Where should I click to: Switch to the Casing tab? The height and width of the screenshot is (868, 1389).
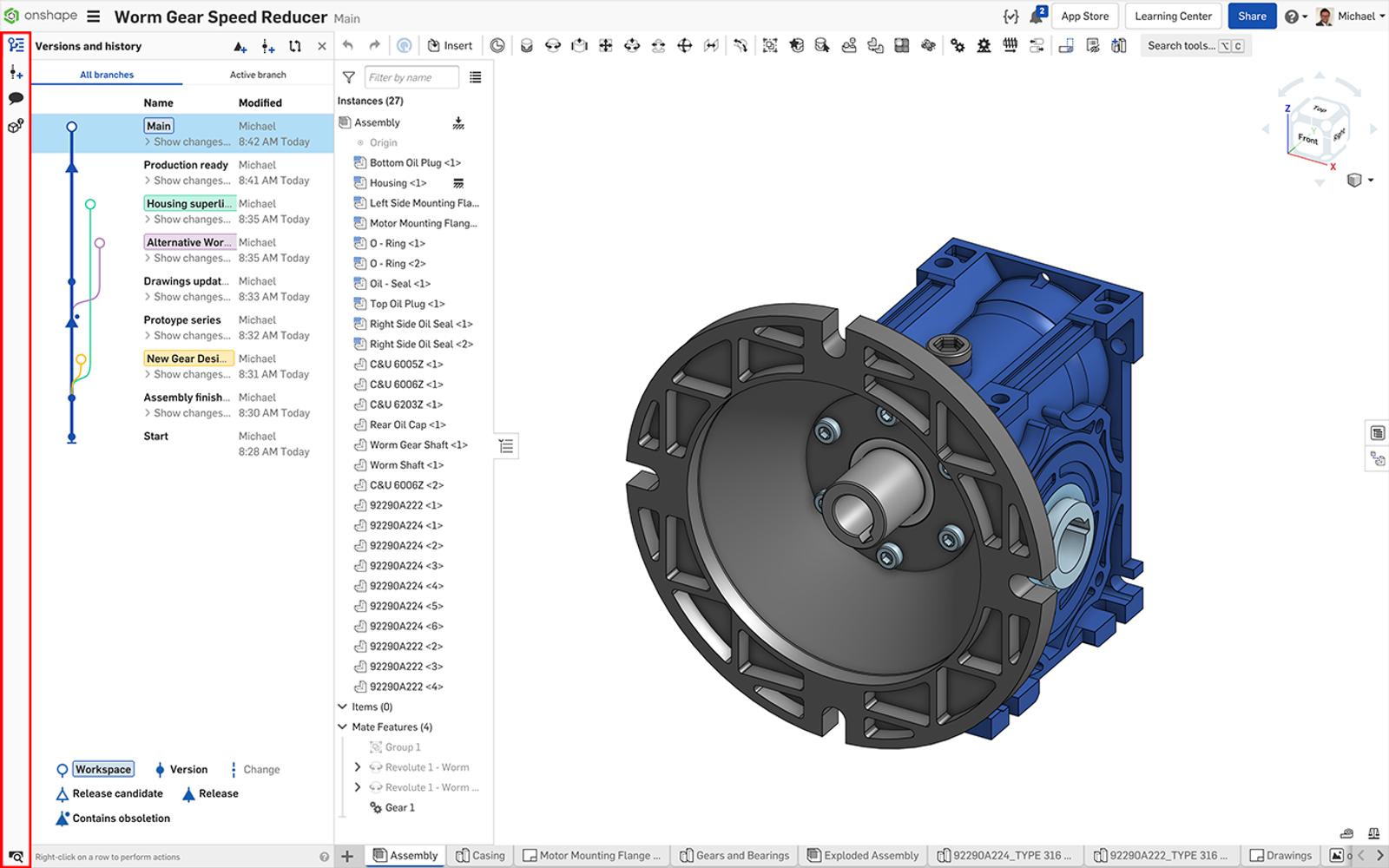coord(480,856)
